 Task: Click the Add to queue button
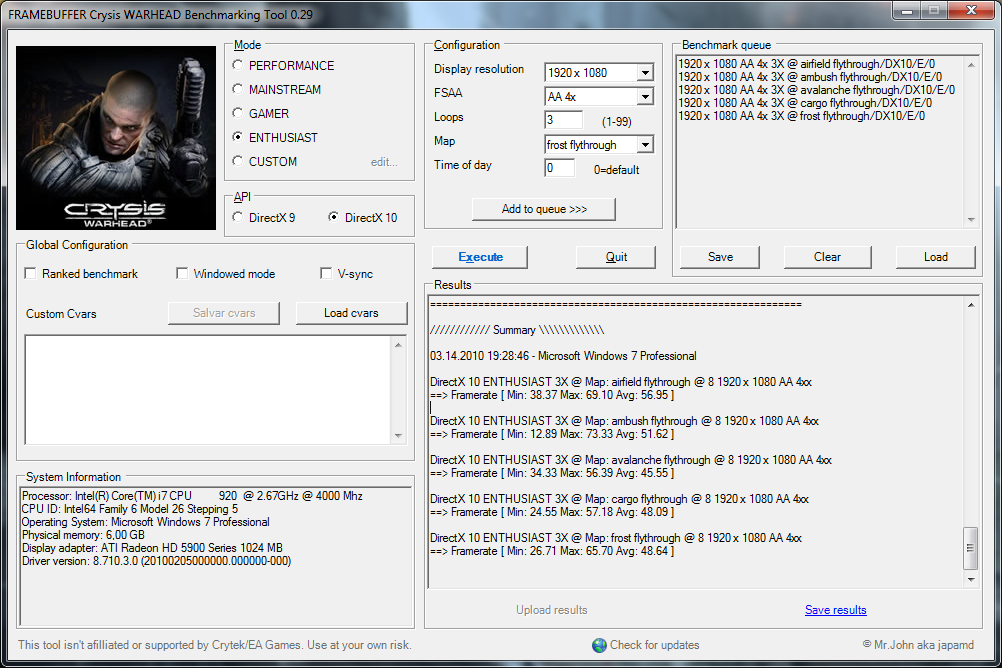coord(544,209)
